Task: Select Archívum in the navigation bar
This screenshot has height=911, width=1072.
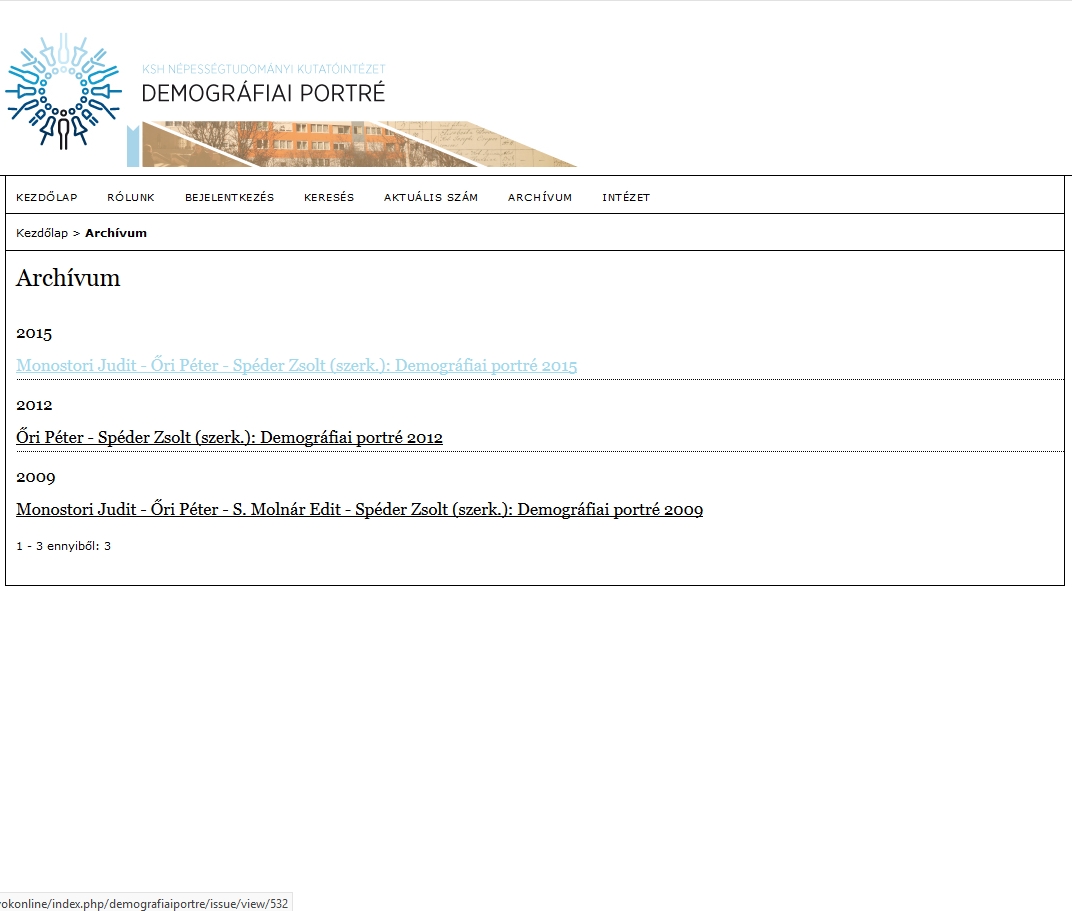Action: tap(539, 197)
